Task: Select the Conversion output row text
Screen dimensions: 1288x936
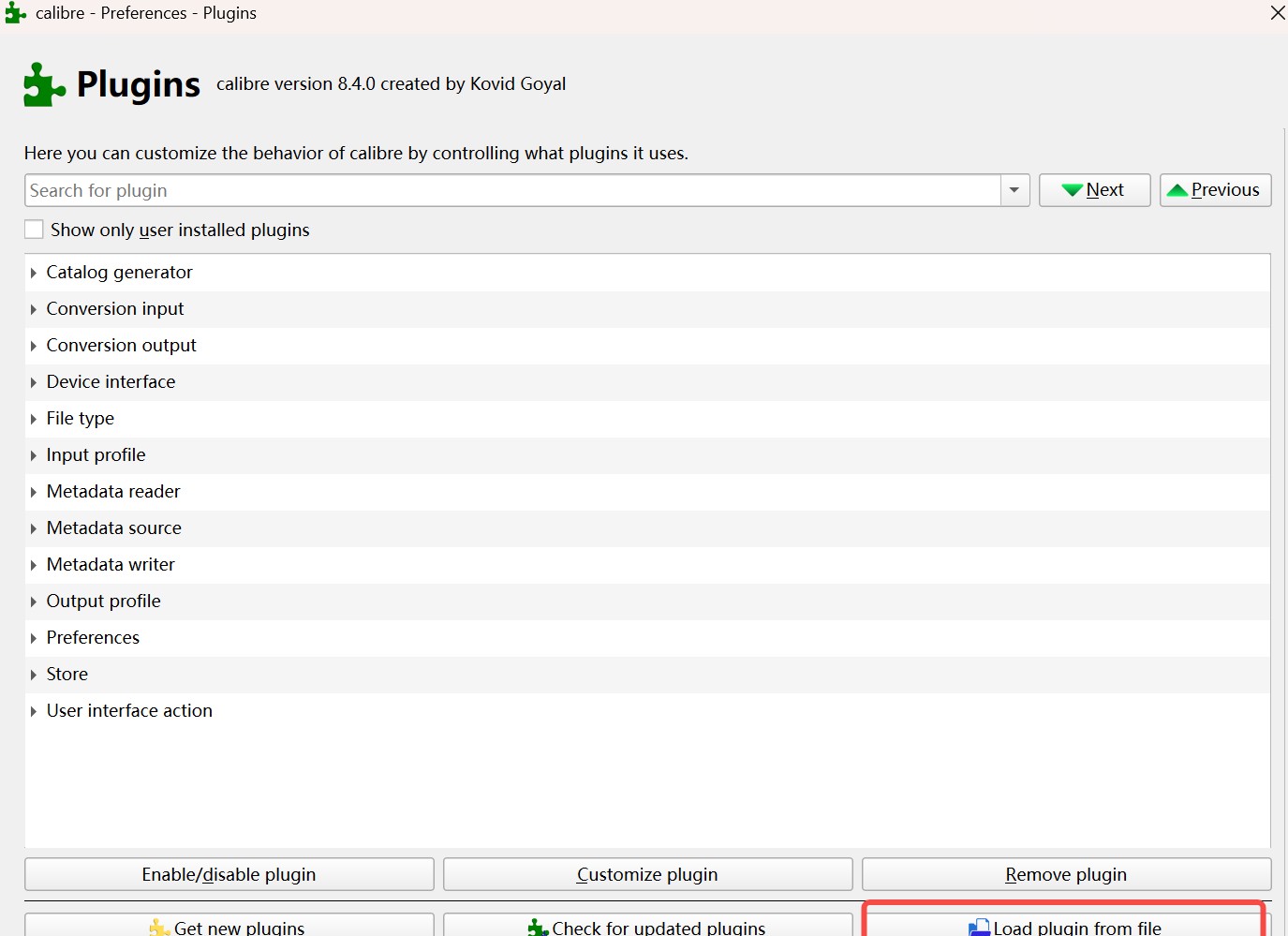Action: click(x=122, y=346)
